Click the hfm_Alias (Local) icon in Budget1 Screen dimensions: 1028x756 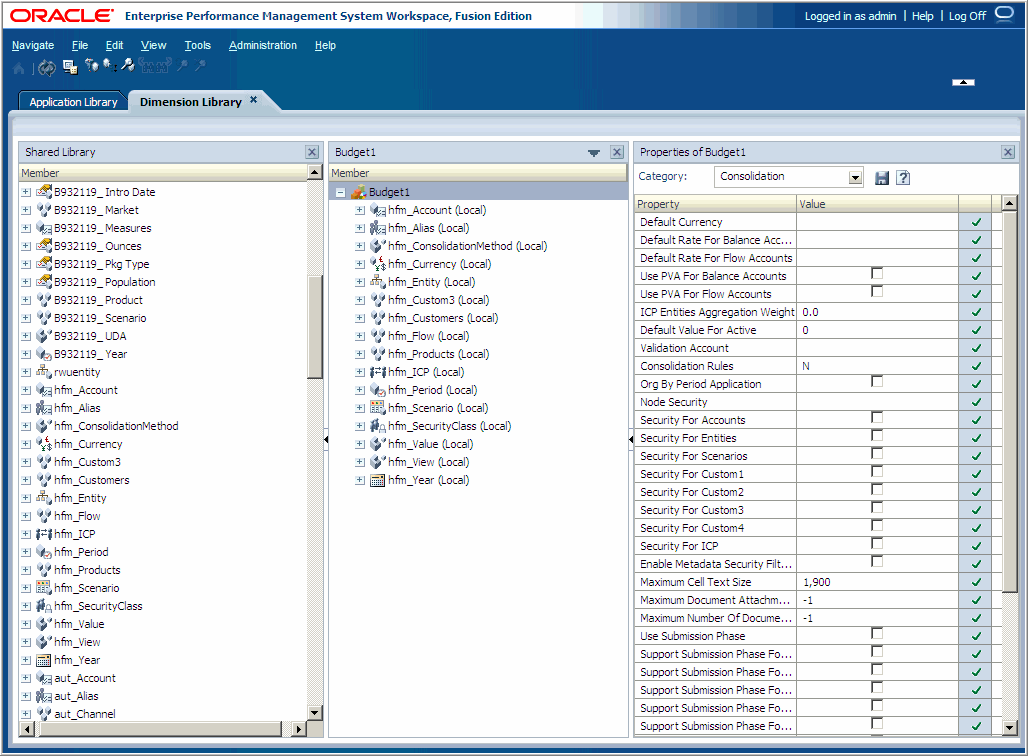pyautogui.click(x=378, y=228)
